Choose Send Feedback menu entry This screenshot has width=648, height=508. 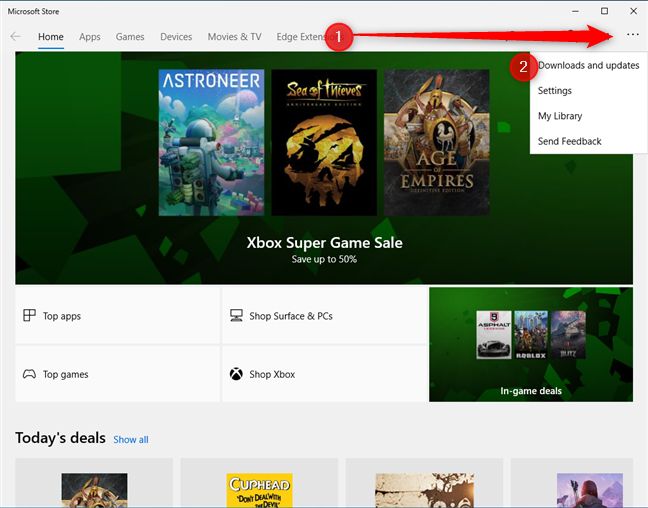pyautogui.click(x=588, y=141)
